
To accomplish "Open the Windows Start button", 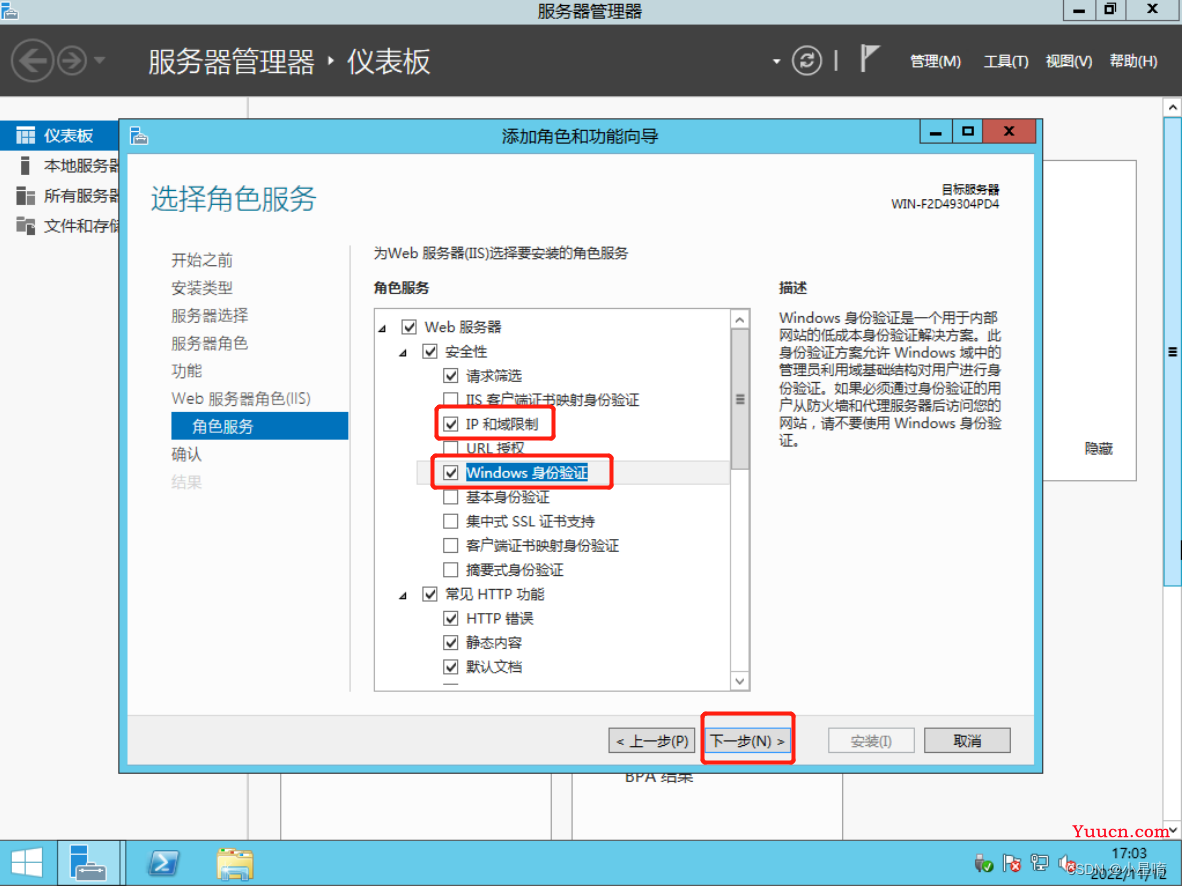I will (27, 863).
